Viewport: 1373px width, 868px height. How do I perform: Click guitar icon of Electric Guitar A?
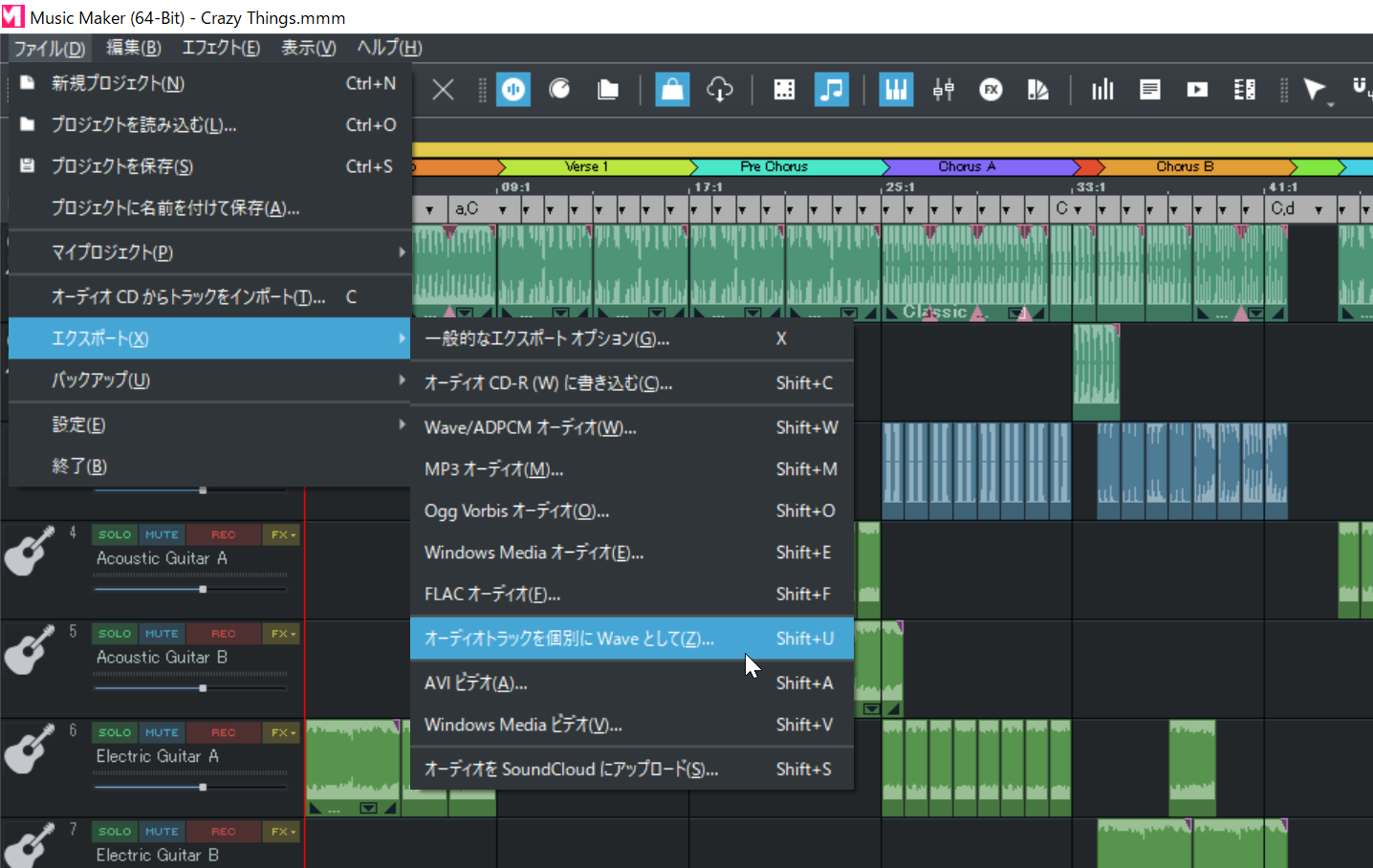coord(30,749)
